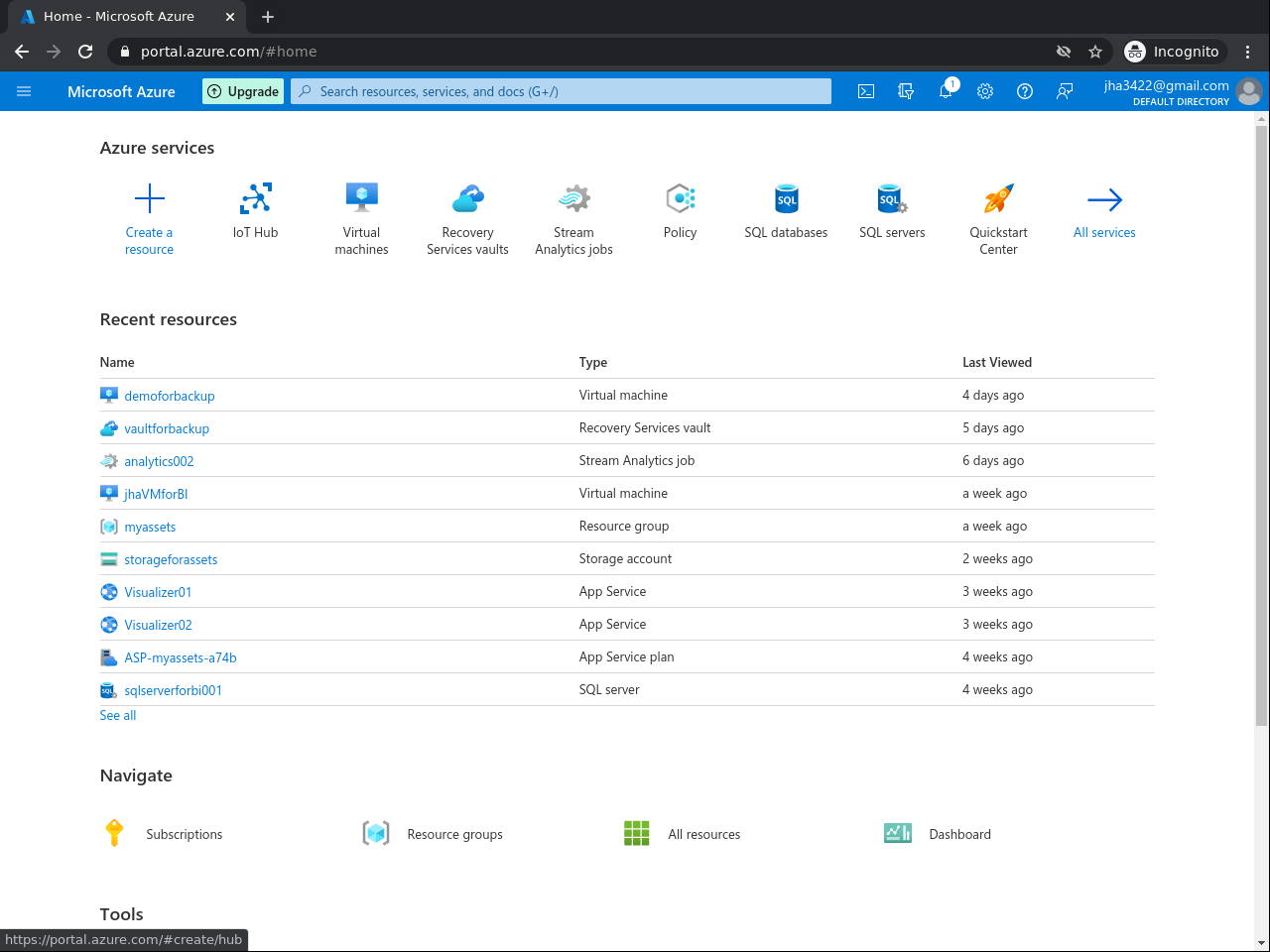The width and height of the screenshot is (1270, 952).
Task: Click the Subscriptions key icon
Action: [x=114, y=833]
